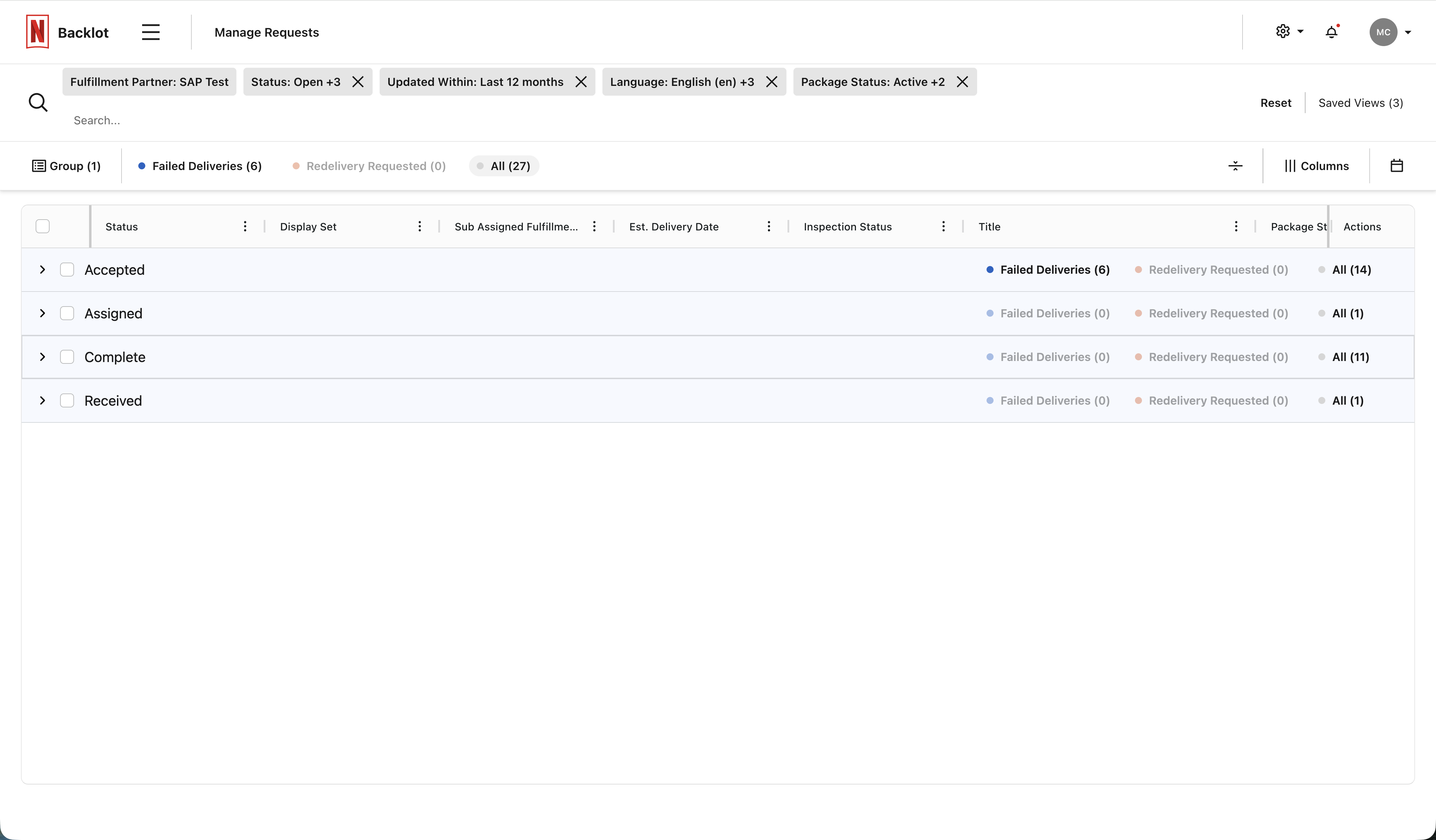Open the notifications bell
1436x840 pixels.
pyautogui.click(x=1331, y=32)
